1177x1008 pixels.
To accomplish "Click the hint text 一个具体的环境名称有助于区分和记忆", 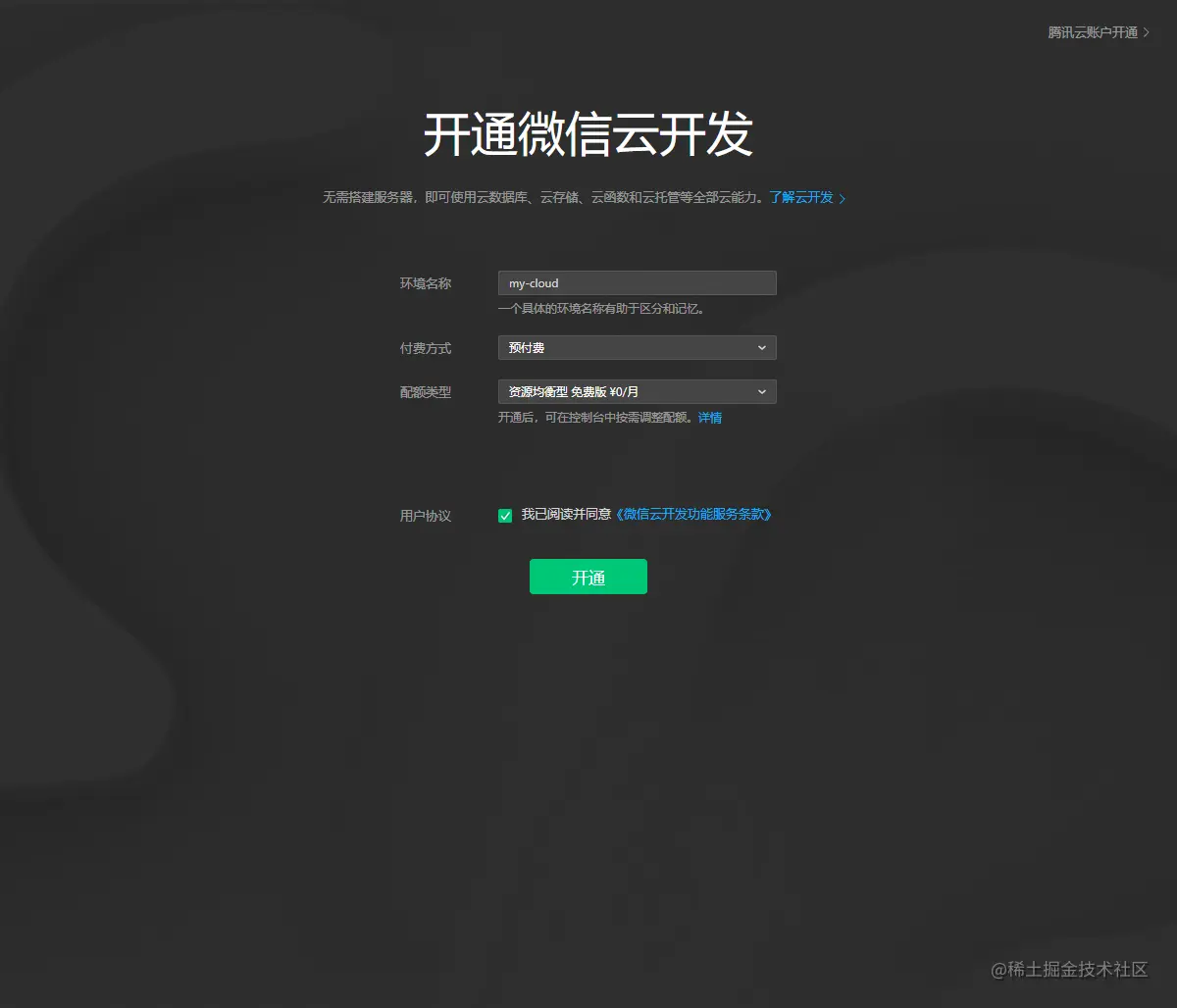I will [x=601, y=309].
